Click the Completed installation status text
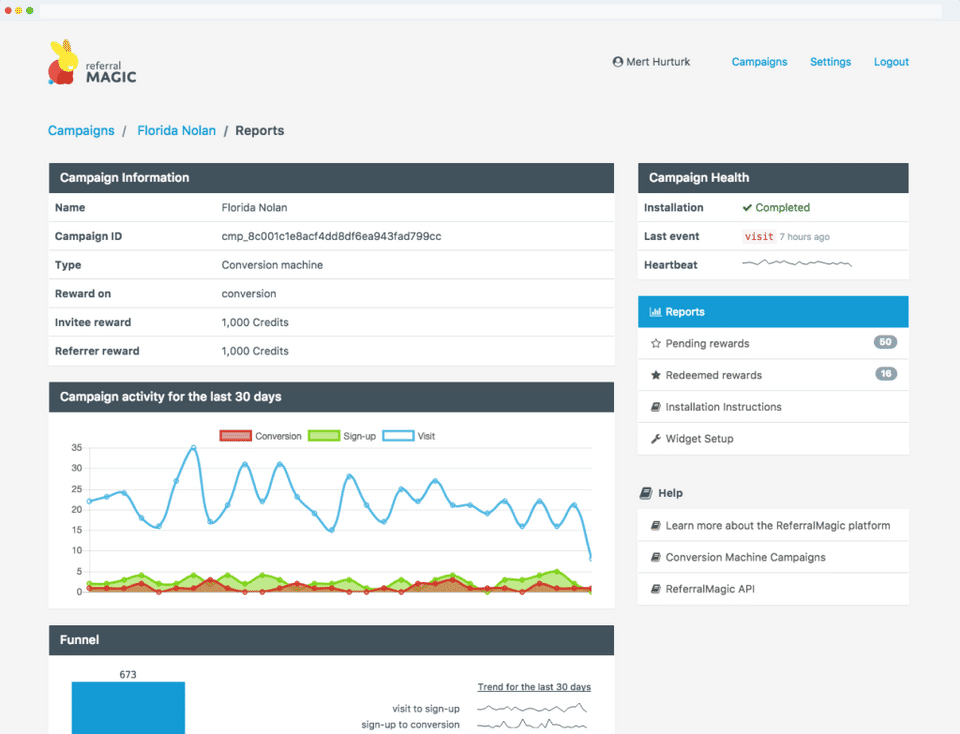The image size is (960, 734). (782, 208)
